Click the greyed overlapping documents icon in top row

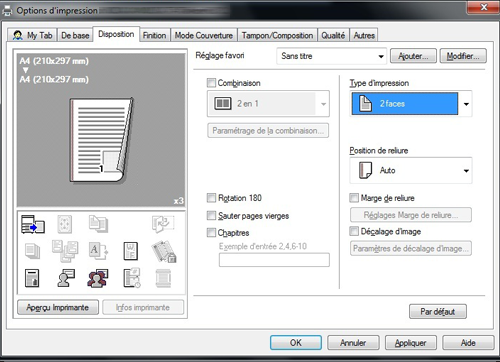(x=98, y=224)
